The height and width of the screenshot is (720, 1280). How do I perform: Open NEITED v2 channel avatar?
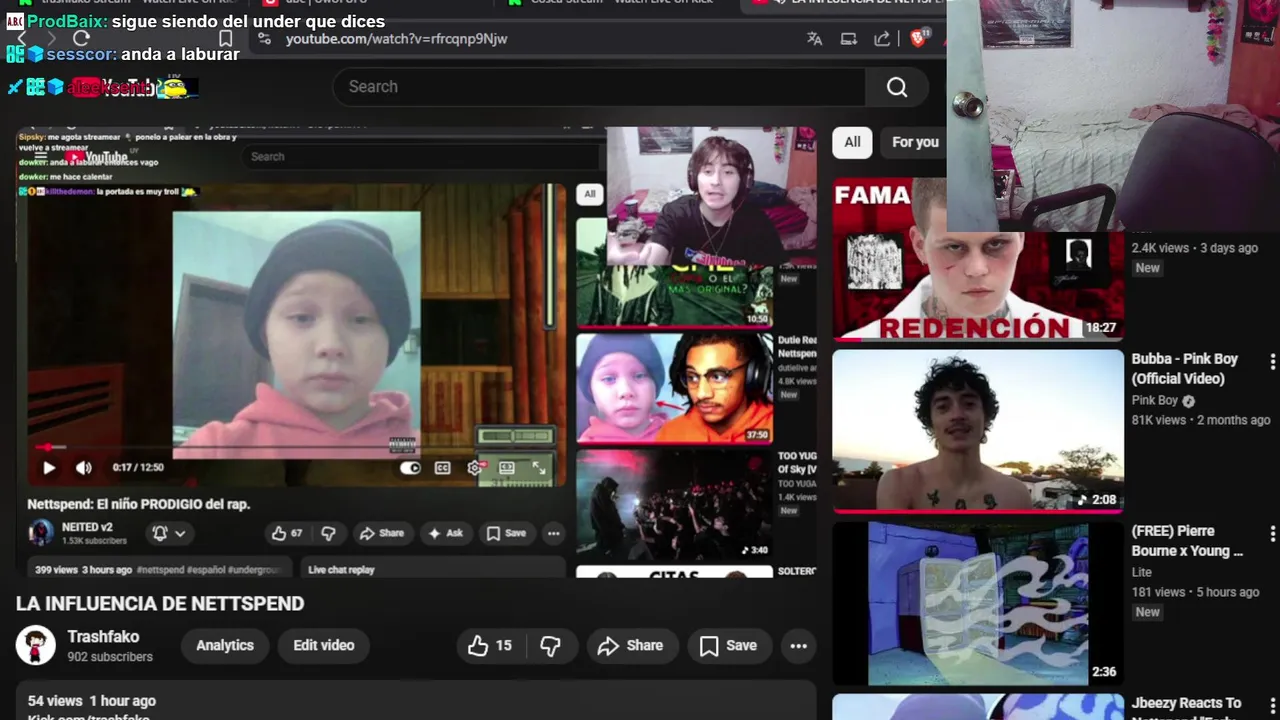pyautogui.click(x=41, y=533)
